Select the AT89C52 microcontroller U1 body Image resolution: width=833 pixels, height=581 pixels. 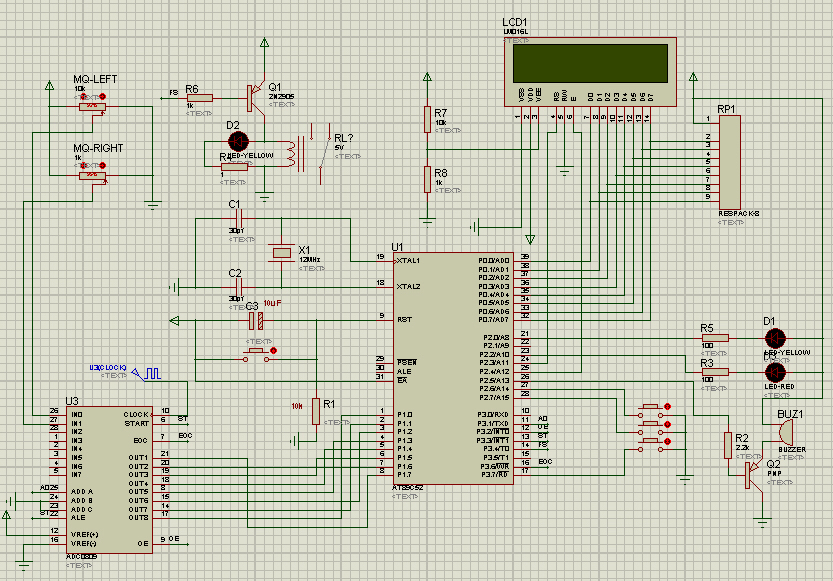point(453,368)
